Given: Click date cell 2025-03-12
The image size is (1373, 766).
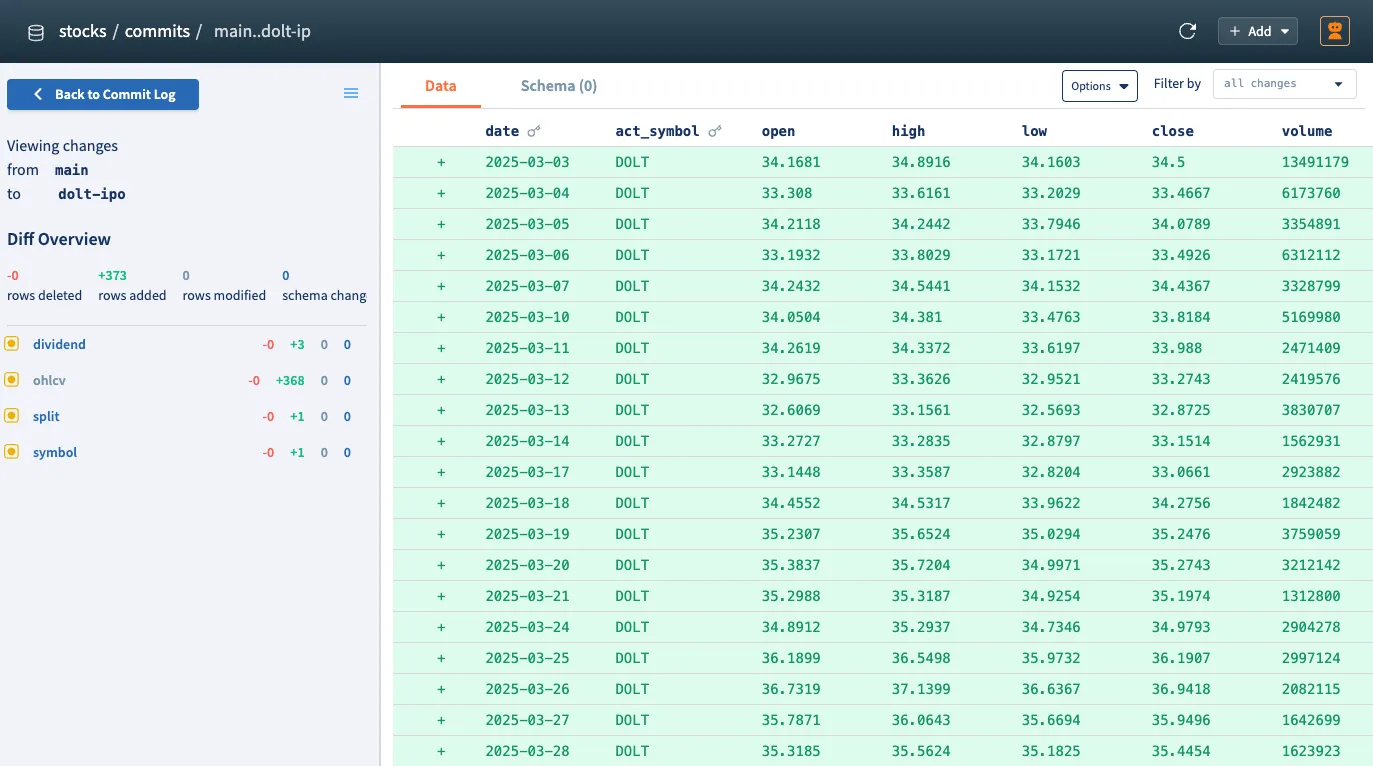Looking at the screenshot, I should [x=527, y=379].
